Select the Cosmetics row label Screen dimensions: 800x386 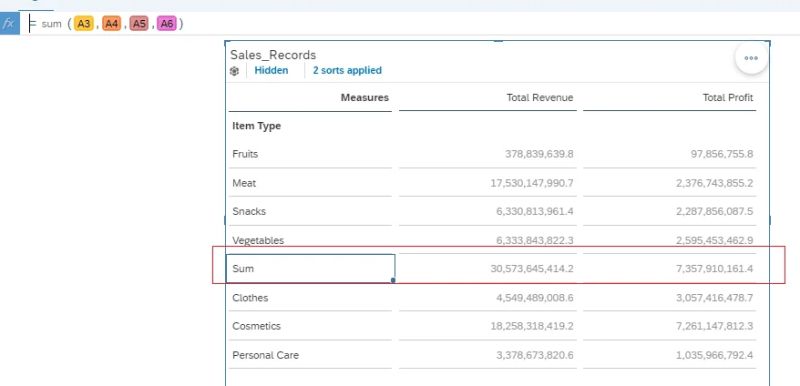tap(256, 326)
